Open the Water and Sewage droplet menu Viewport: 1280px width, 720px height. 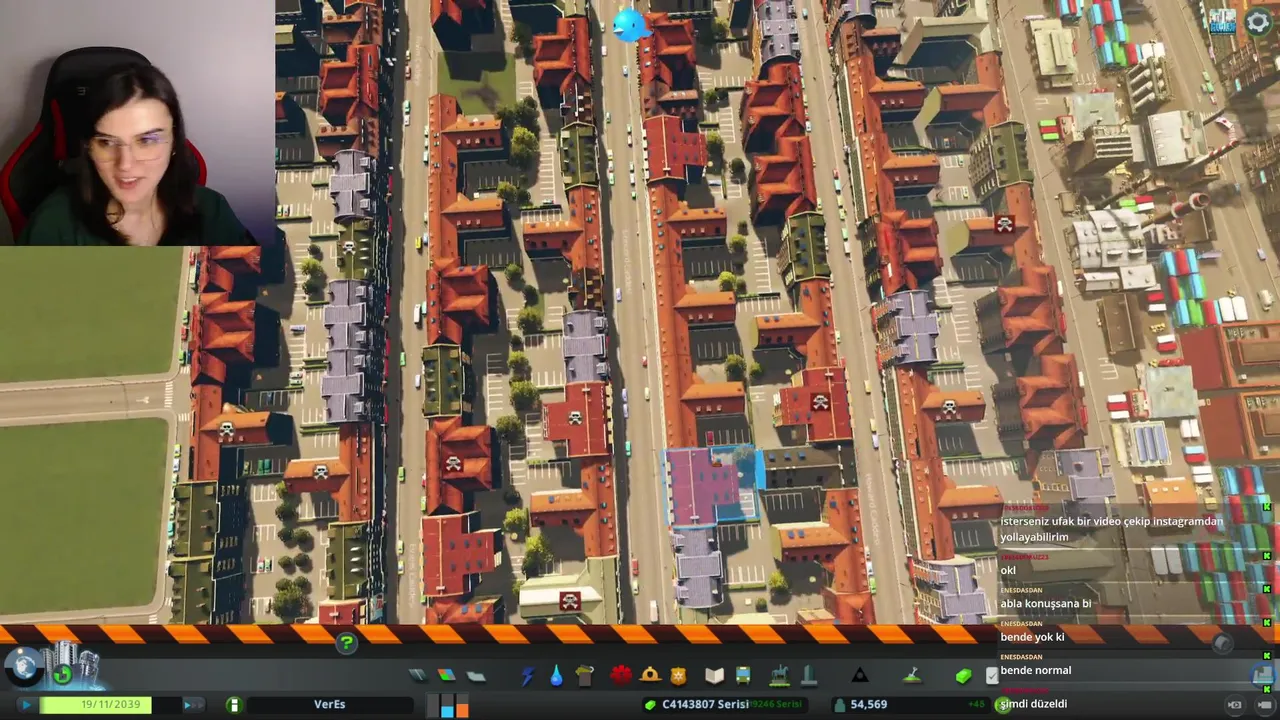(556, 676)
